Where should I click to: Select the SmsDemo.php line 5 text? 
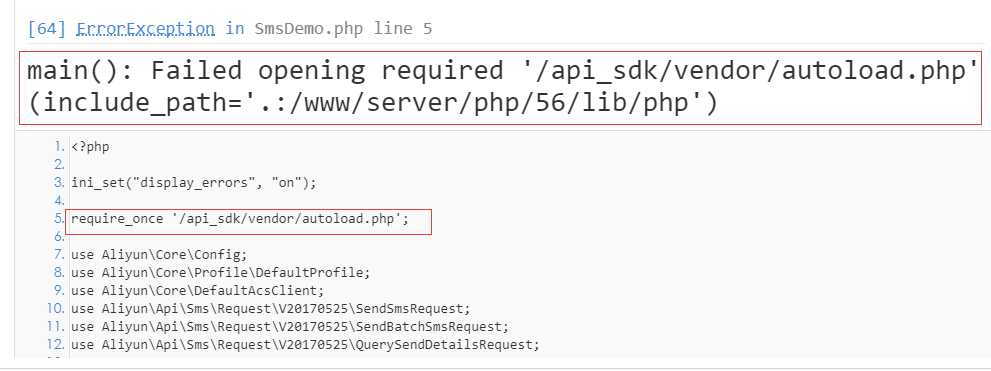coord(344,29)
